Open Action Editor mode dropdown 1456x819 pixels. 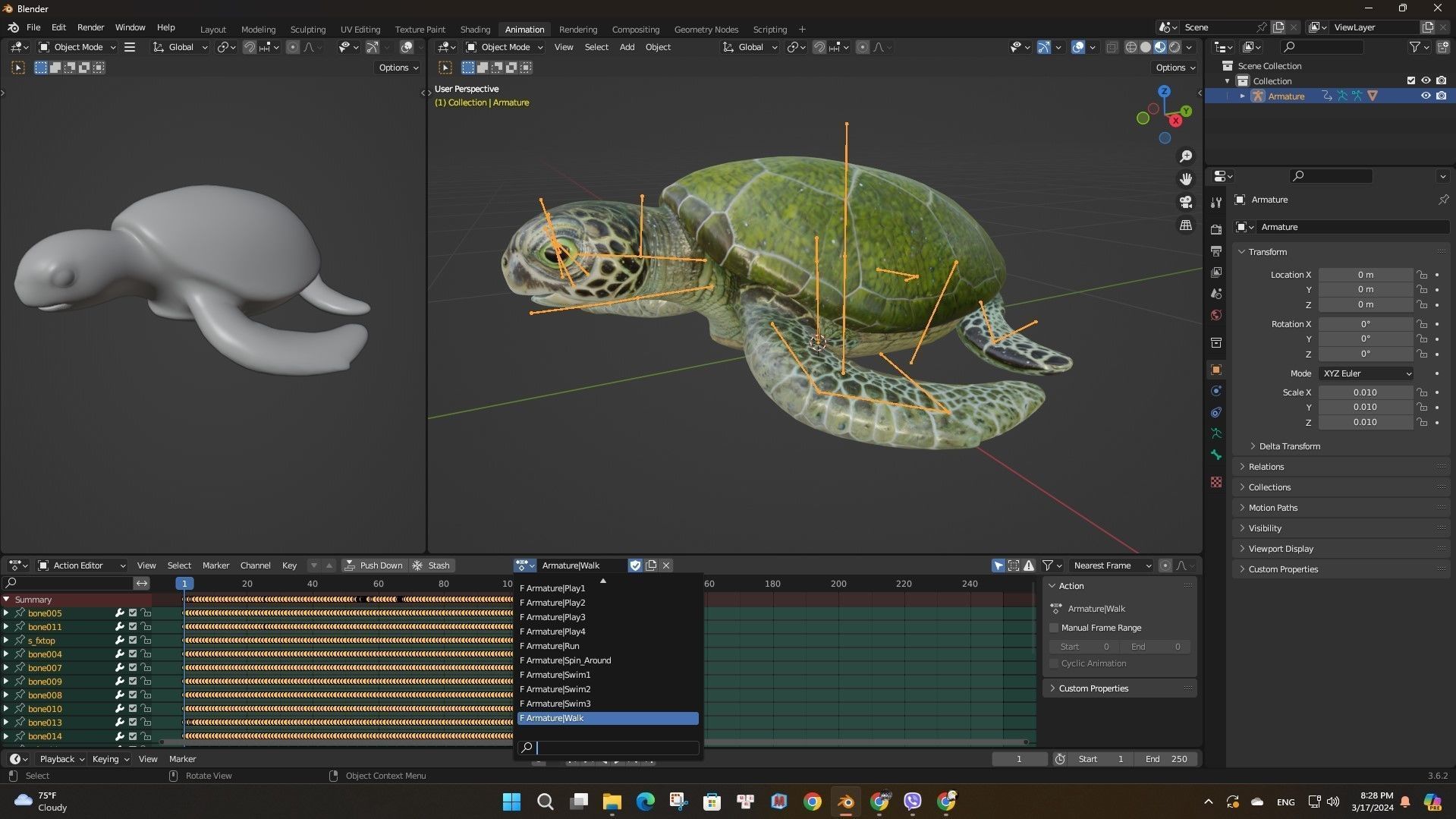(x=81, y=565)
